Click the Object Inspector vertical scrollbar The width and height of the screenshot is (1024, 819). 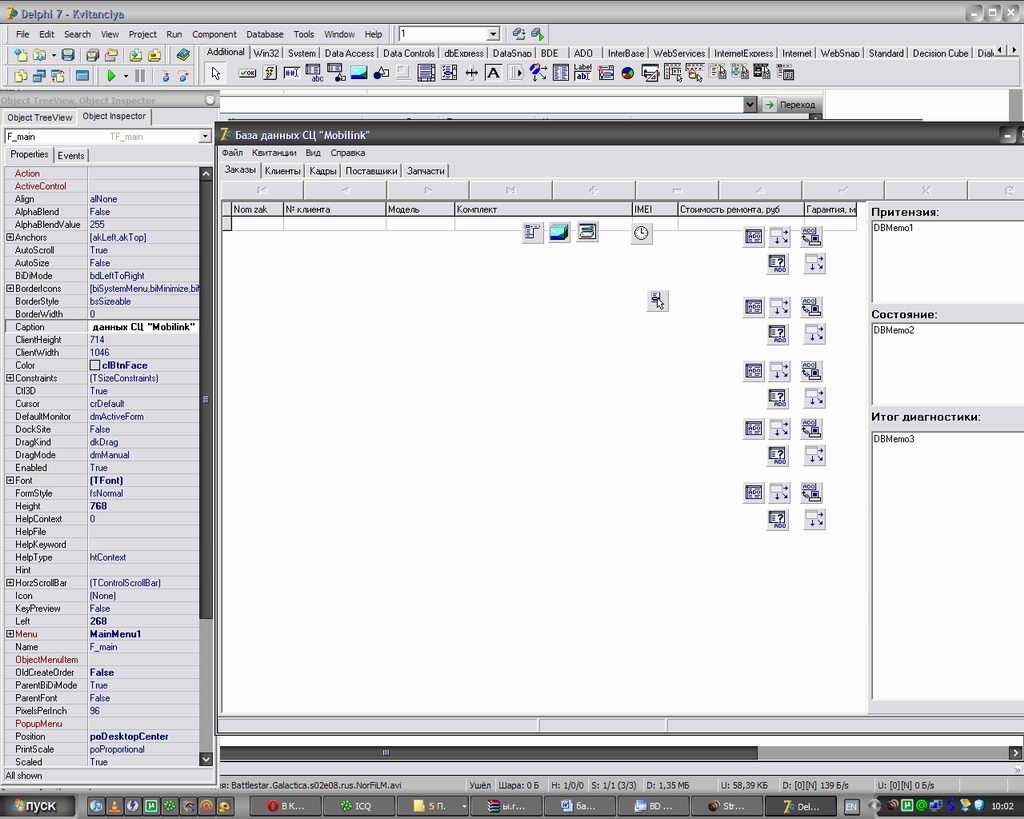[206, 398]
